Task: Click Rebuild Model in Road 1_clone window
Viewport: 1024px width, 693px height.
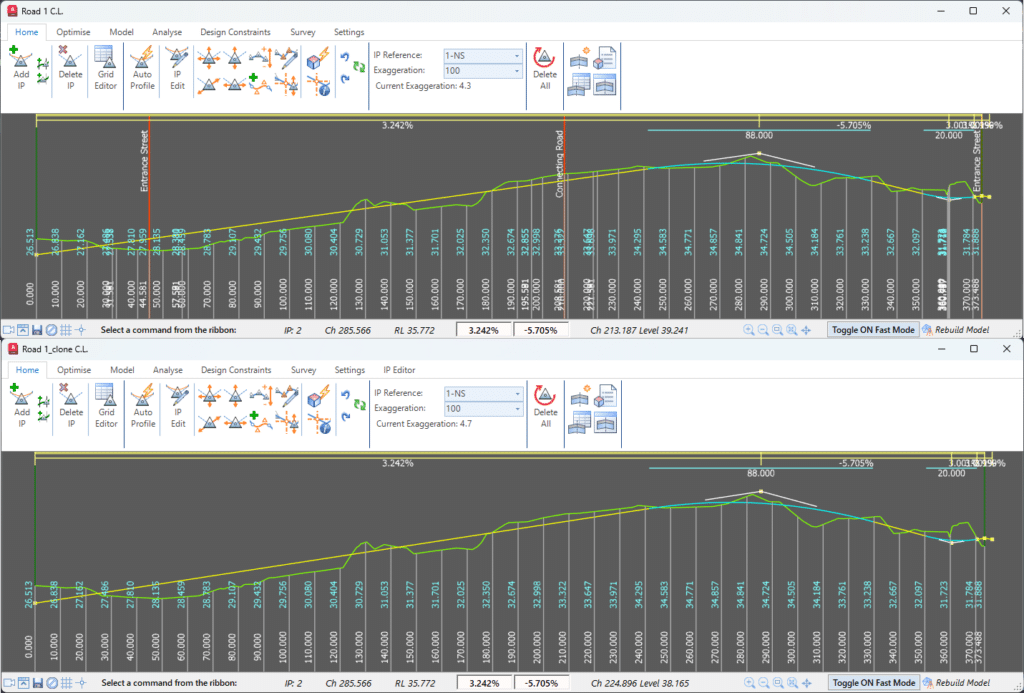Action: coord(956,683)
